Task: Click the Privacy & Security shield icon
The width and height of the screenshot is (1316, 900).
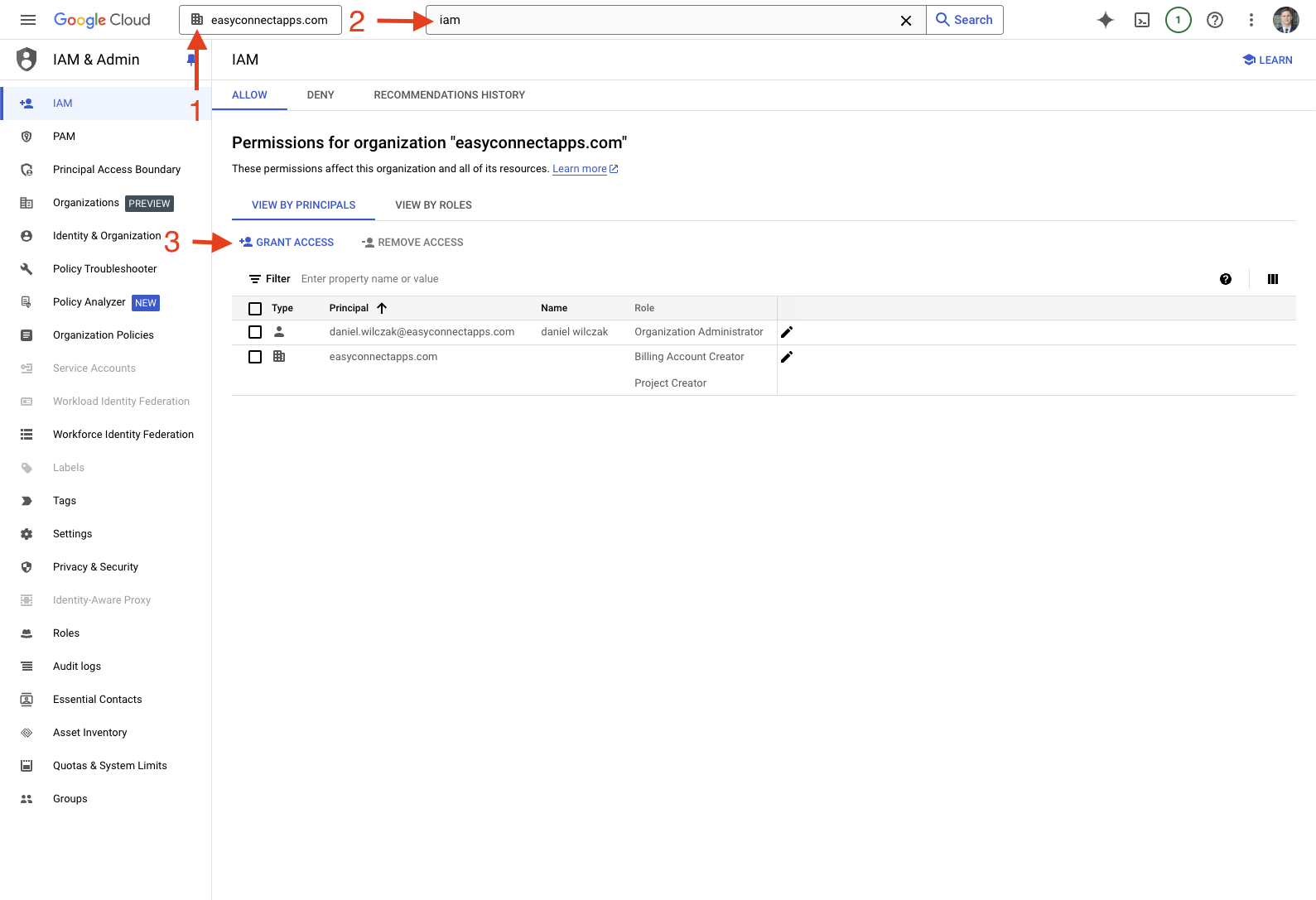Action: (27, 567)
